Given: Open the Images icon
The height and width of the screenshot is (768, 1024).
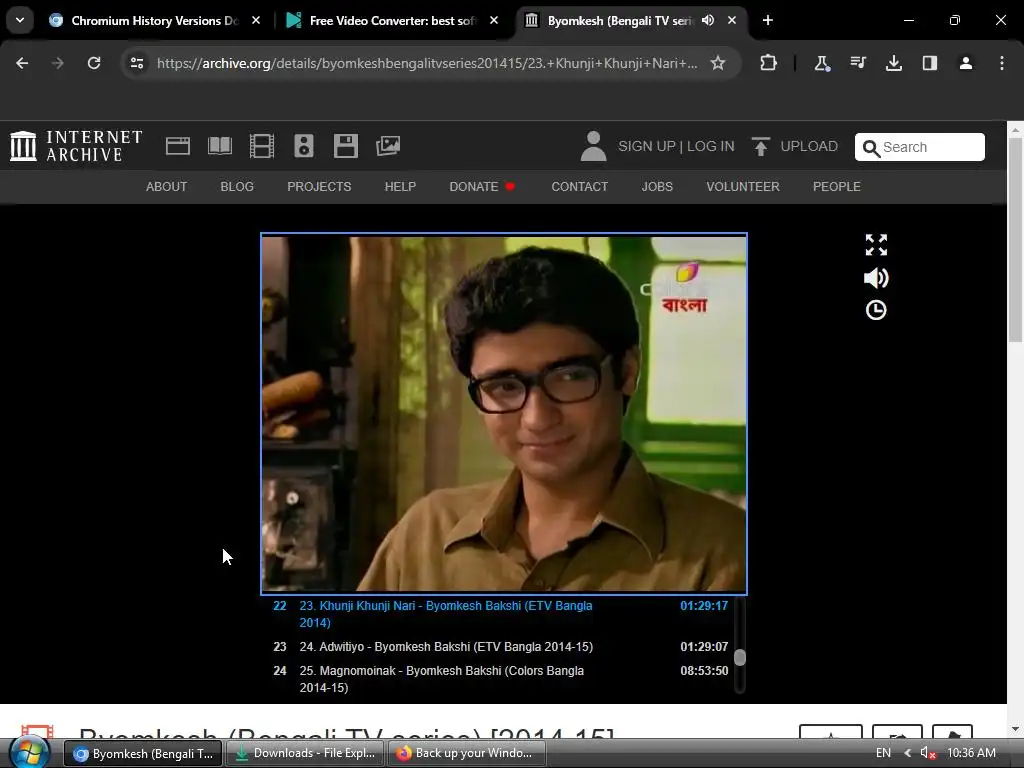Looking at the screenshot, I should 388,146.
